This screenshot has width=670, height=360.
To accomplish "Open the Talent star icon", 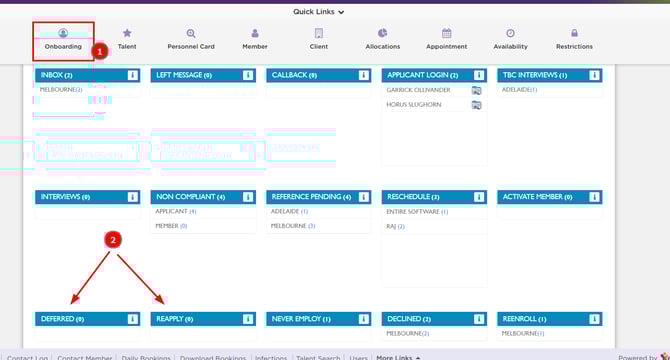I will (x=127, y=33).
